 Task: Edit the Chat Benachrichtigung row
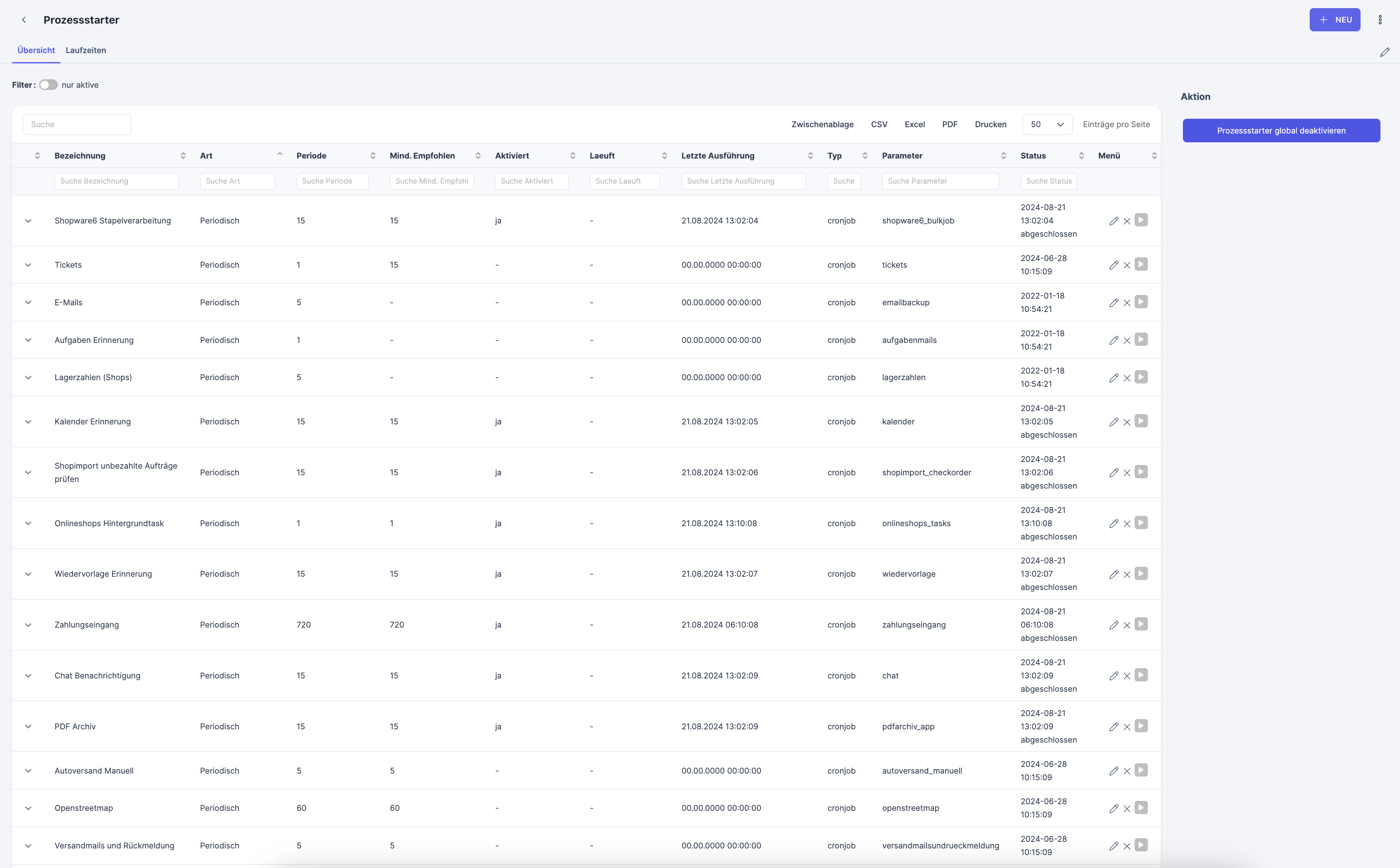tap(1114, 676)
